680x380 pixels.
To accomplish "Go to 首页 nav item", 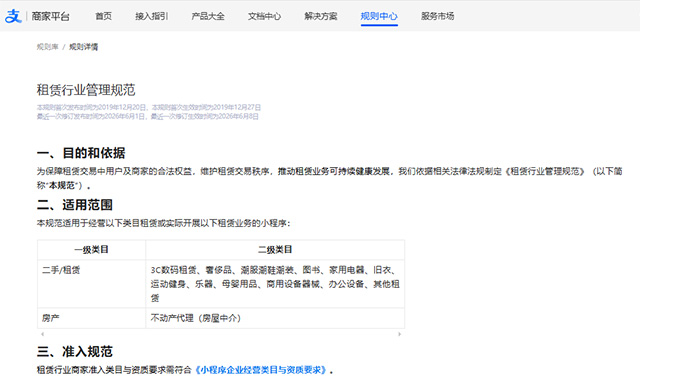I will click(104, 16).
